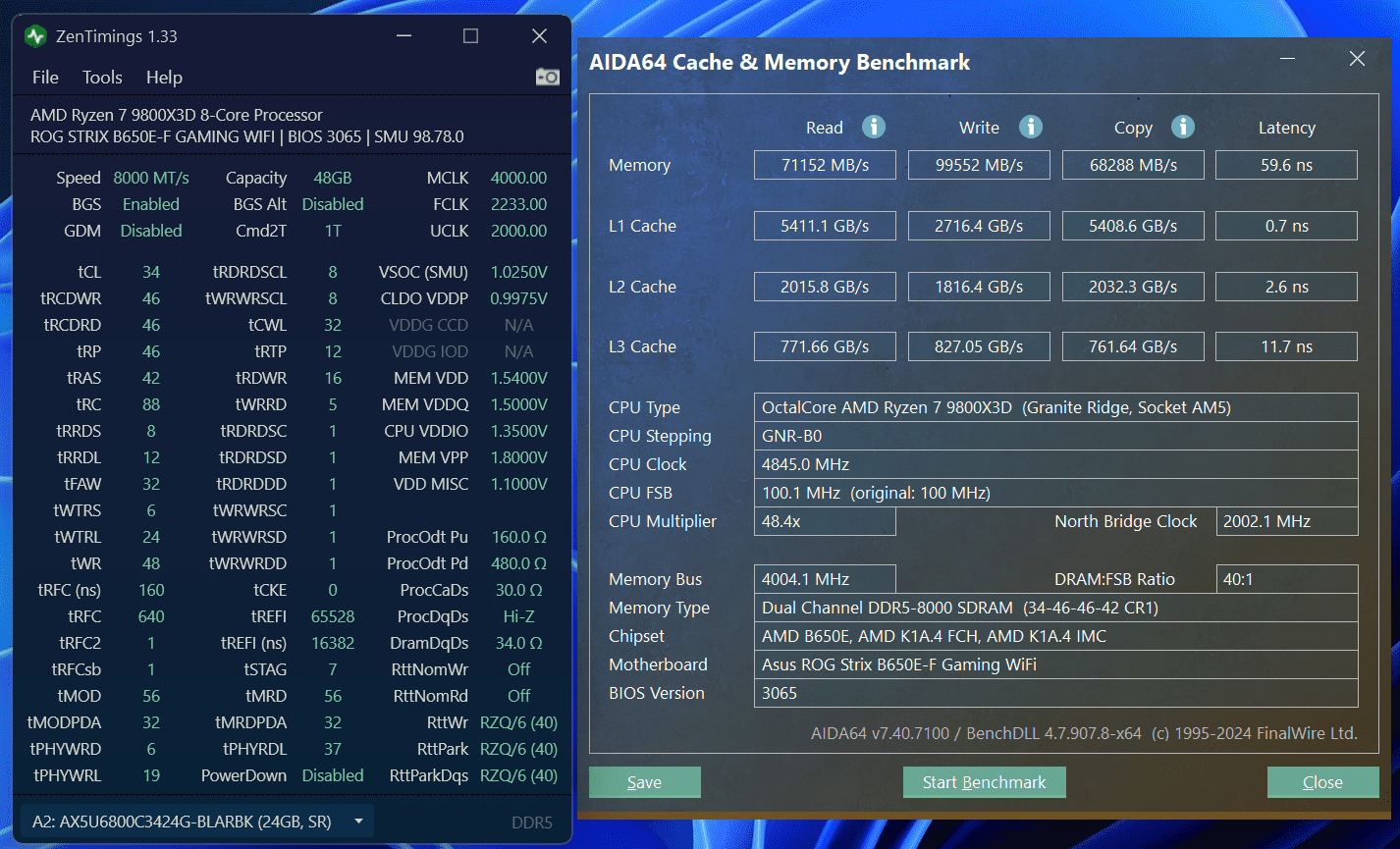Click the CPU Multiplier 48.4x field
The height and width of the screenshot is (849, 1400).
click(825, 521)
